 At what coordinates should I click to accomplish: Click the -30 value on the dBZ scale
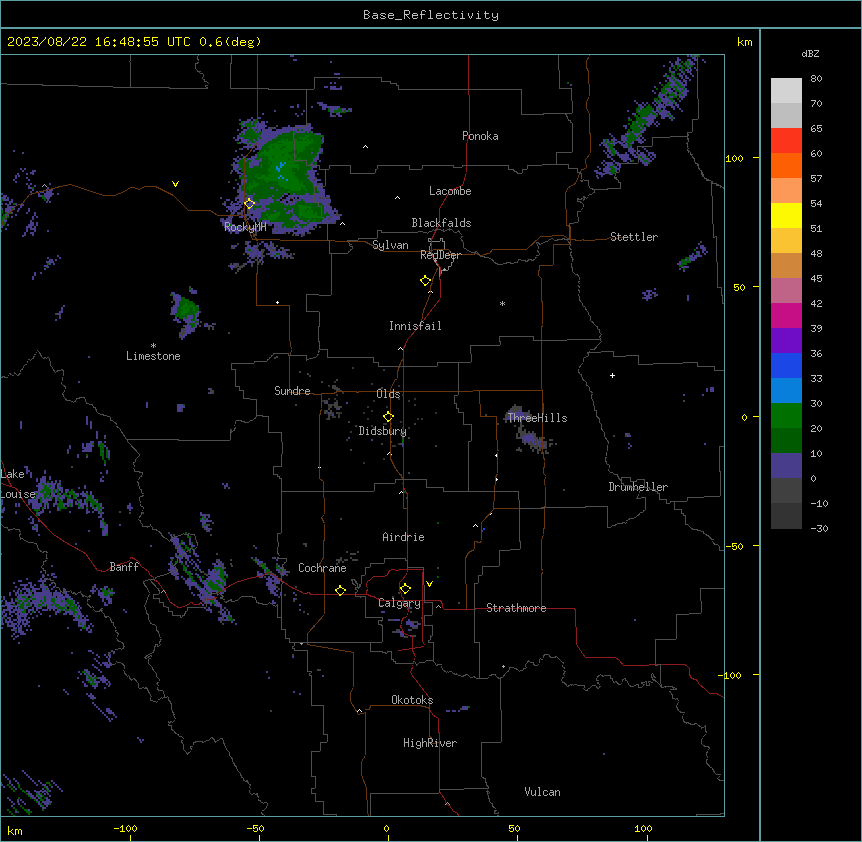click(819, 529)
